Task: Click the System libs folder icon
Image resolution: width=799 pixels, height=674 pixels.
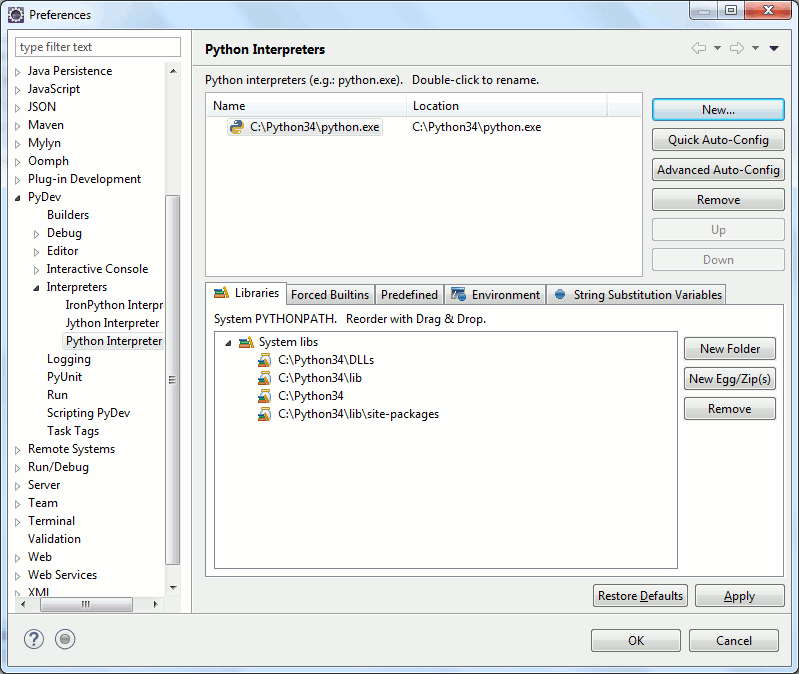Action: 246,342
